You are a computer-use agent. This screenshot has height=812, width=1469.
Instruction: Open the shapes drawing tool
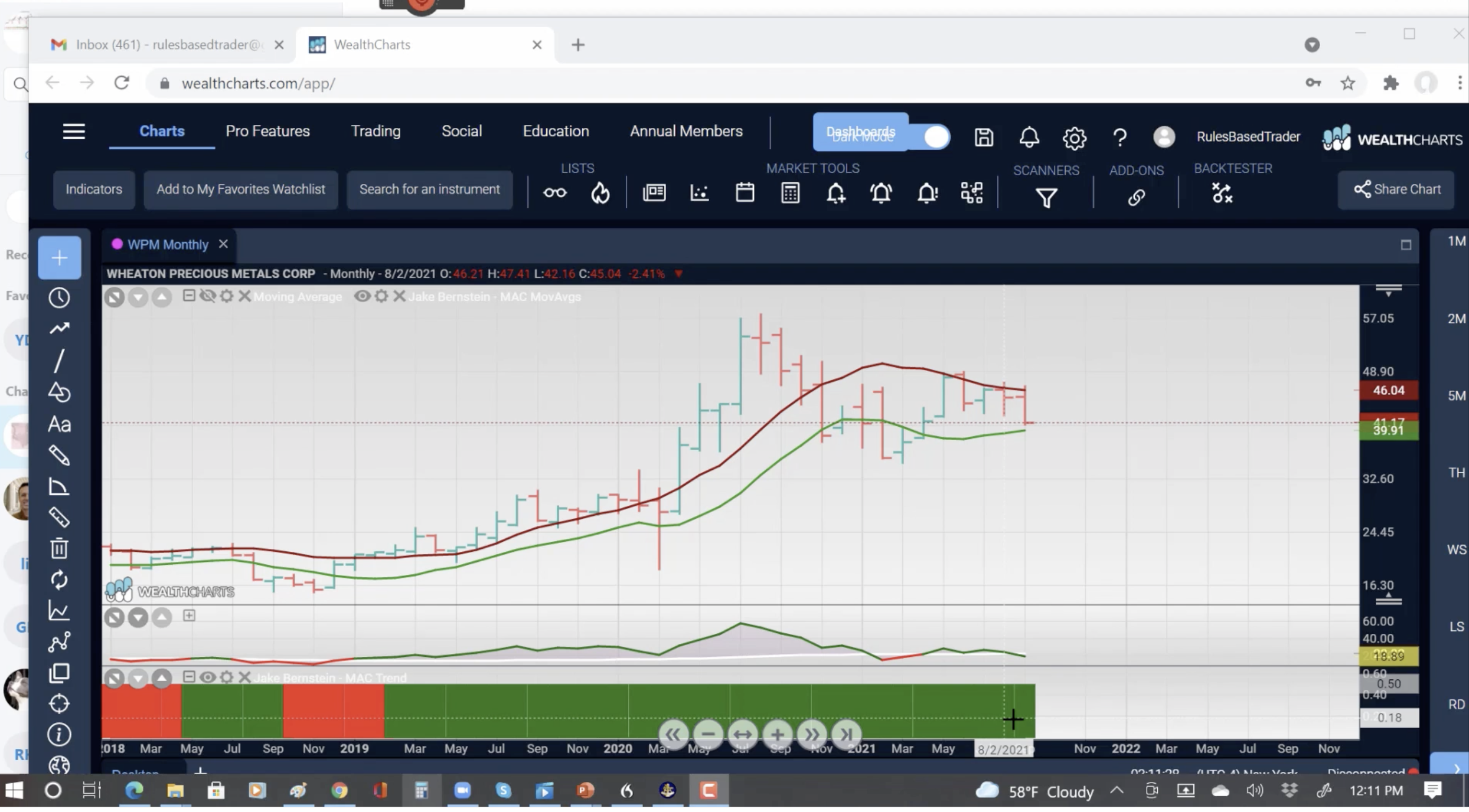[59, 392]
